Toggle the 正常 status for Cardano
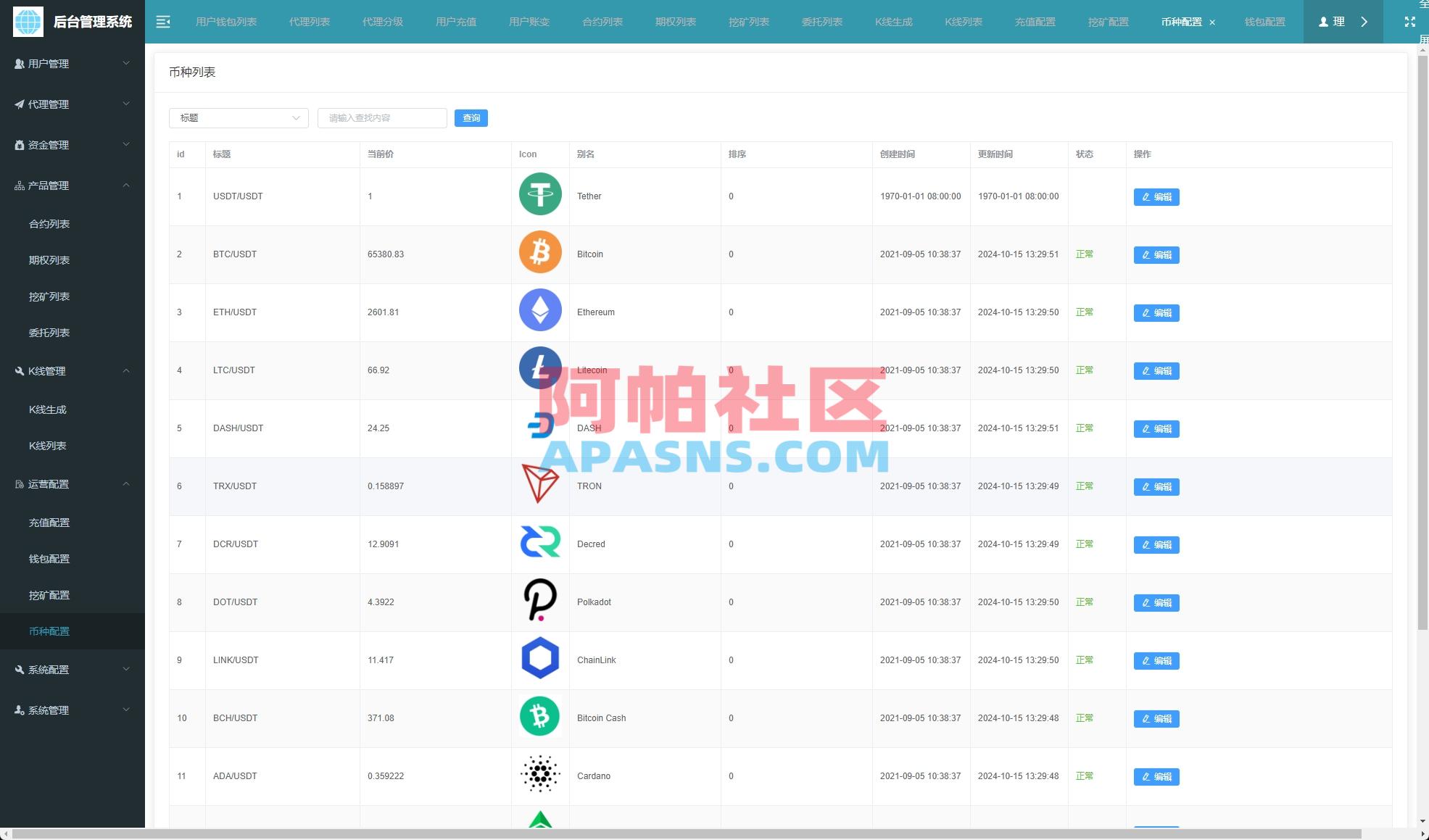The width and height of the screenshot is (1429, 840). coord(1084,776)
